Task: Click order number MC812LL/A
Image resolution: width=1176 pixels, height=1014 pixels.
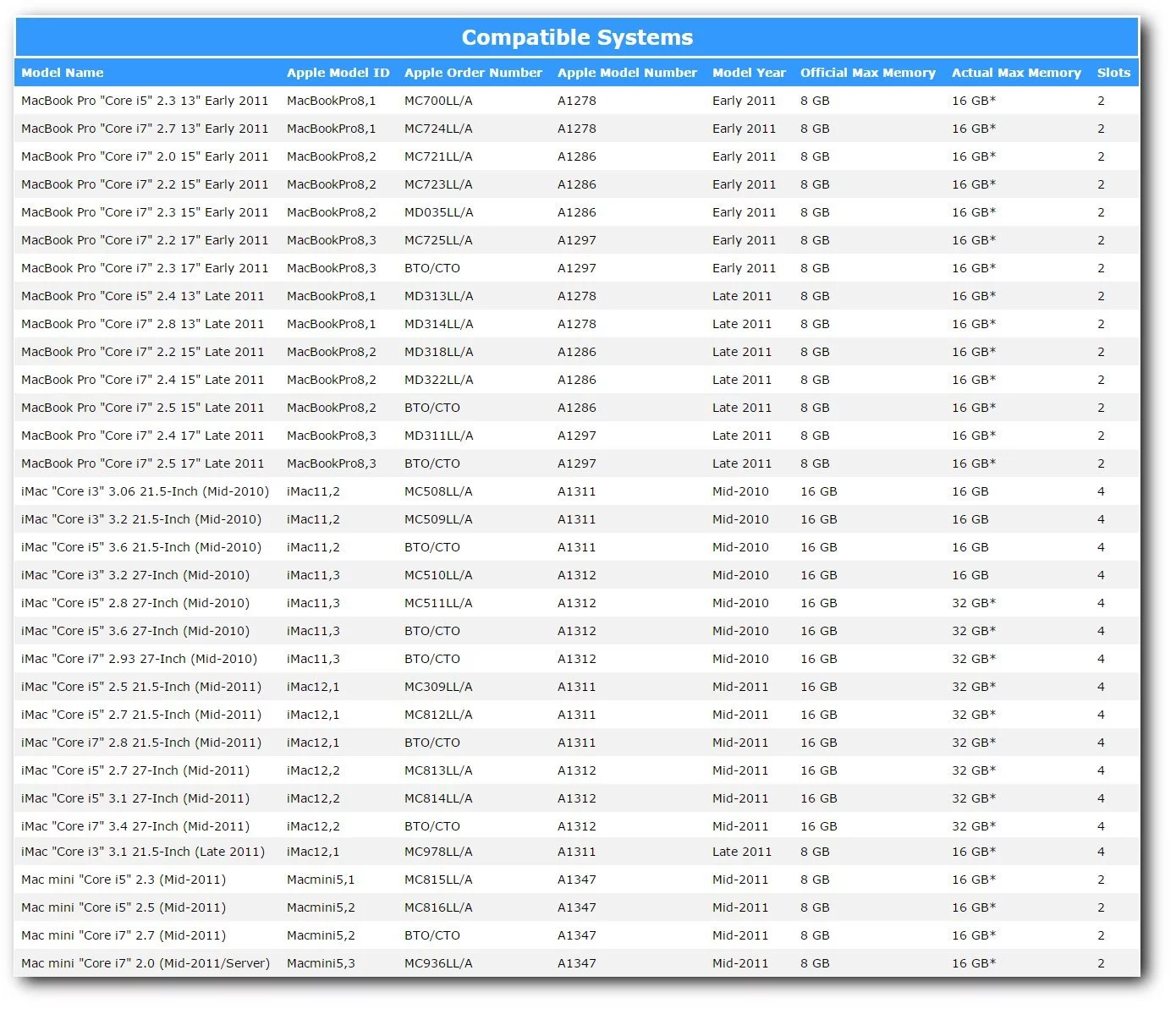Action: tap(438, 715)
